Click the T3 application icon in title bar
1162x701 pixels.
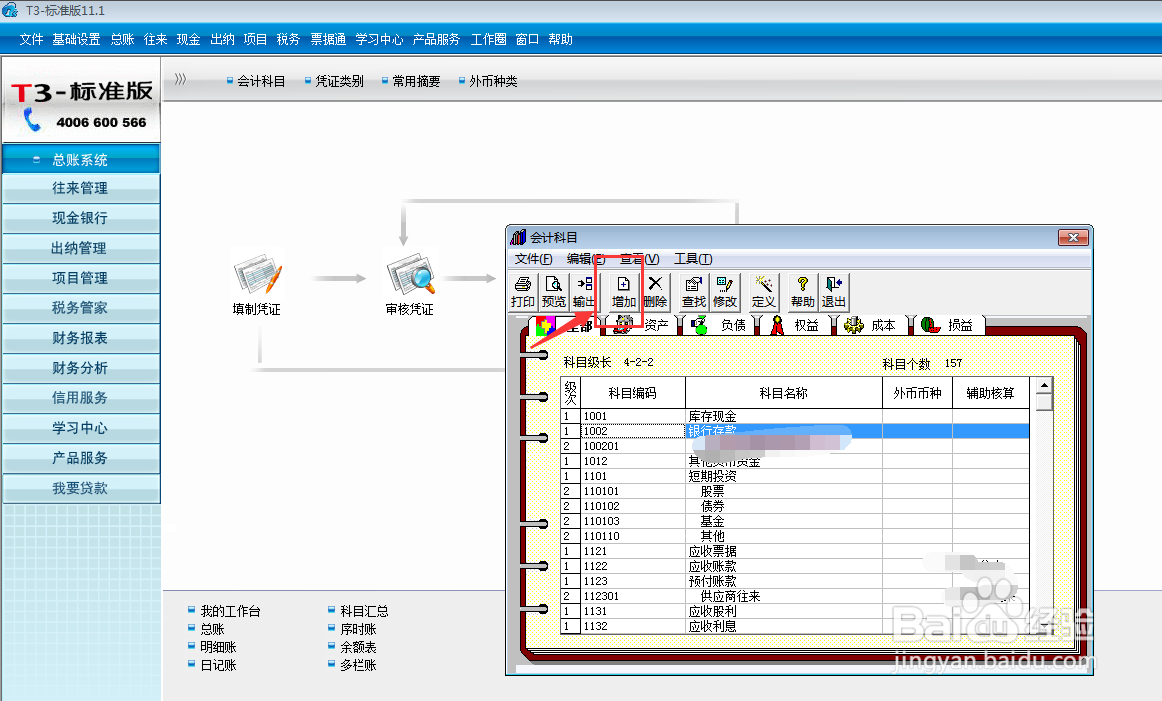[x=10, y=10]
